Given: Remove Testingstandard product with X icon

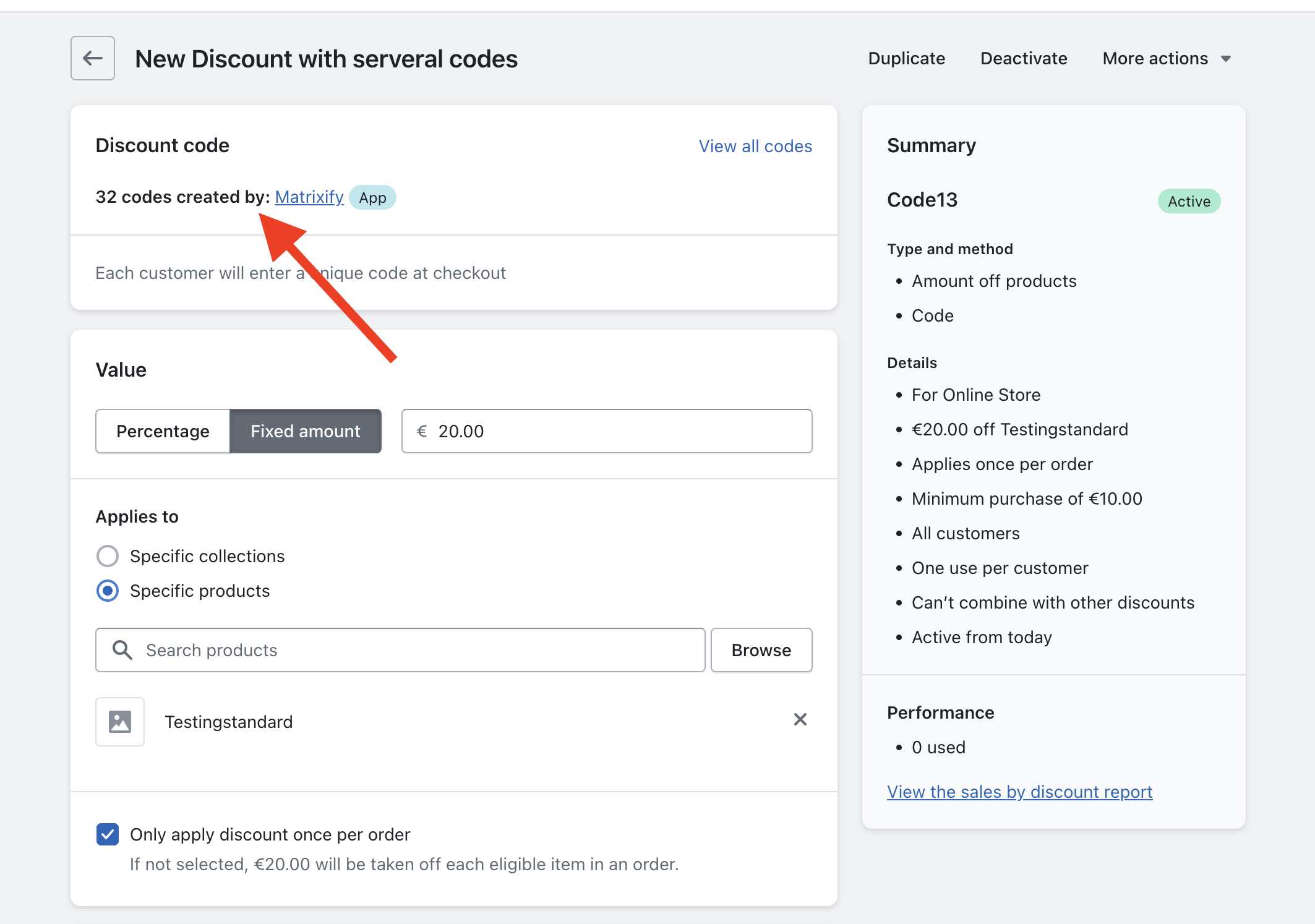Looking at the screenshot, I should pos(800,719).
